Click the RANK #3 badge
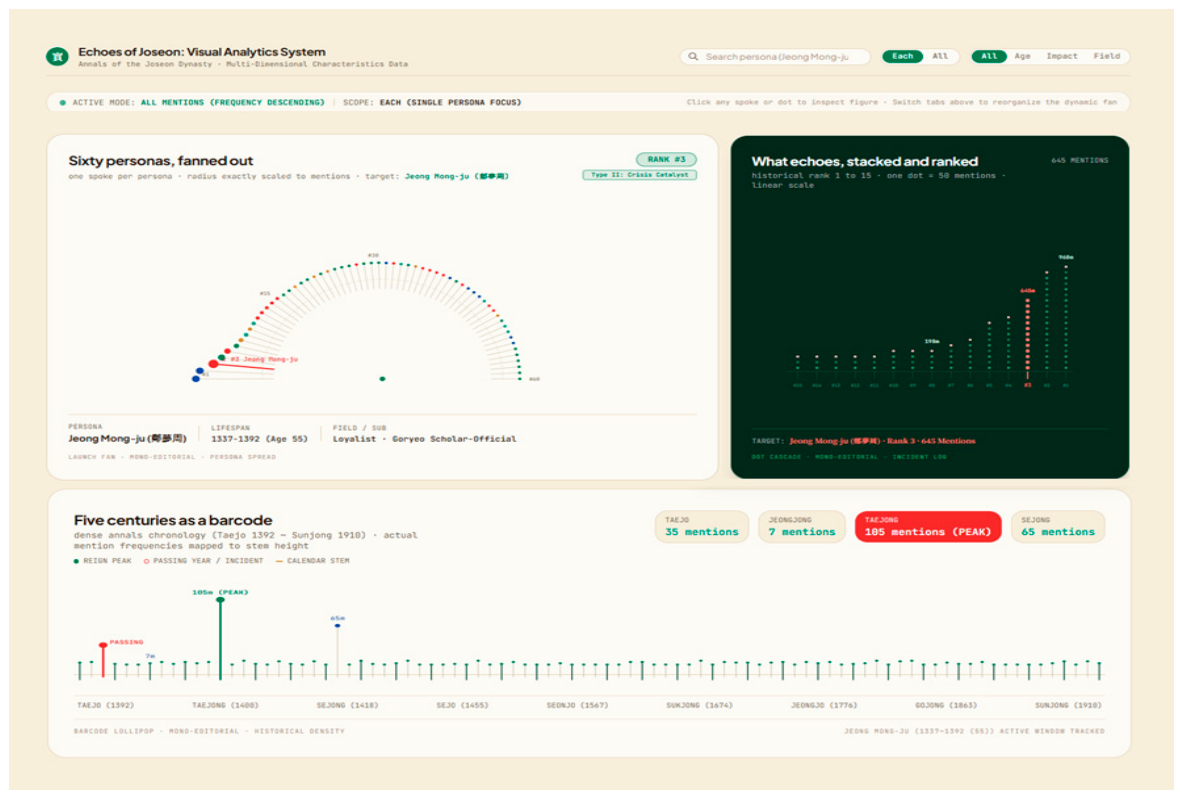 point(666,160)
